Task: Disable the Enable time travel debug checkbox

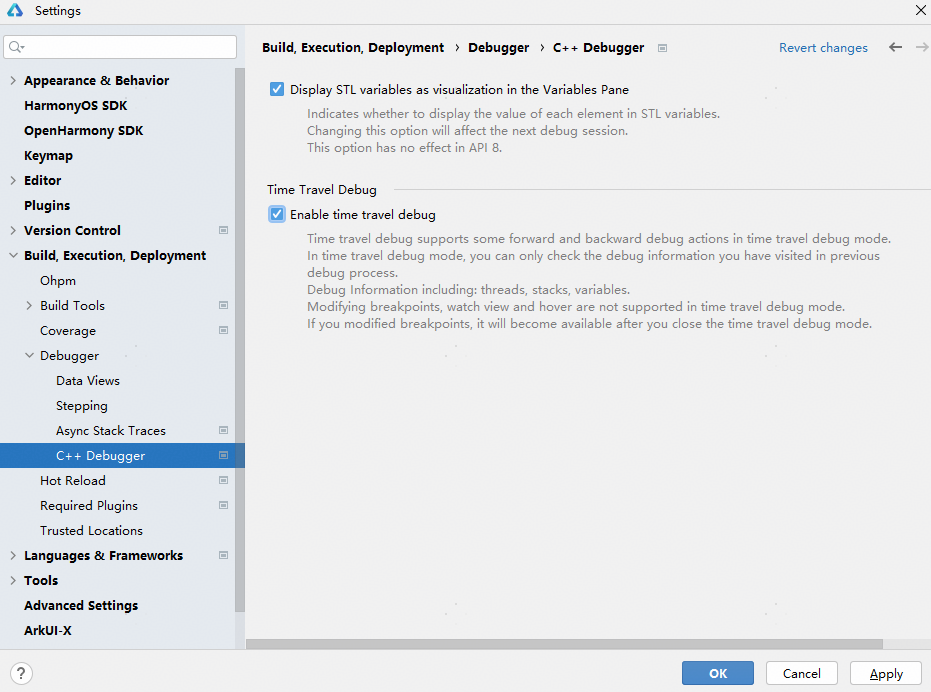Action: (277, 214)
